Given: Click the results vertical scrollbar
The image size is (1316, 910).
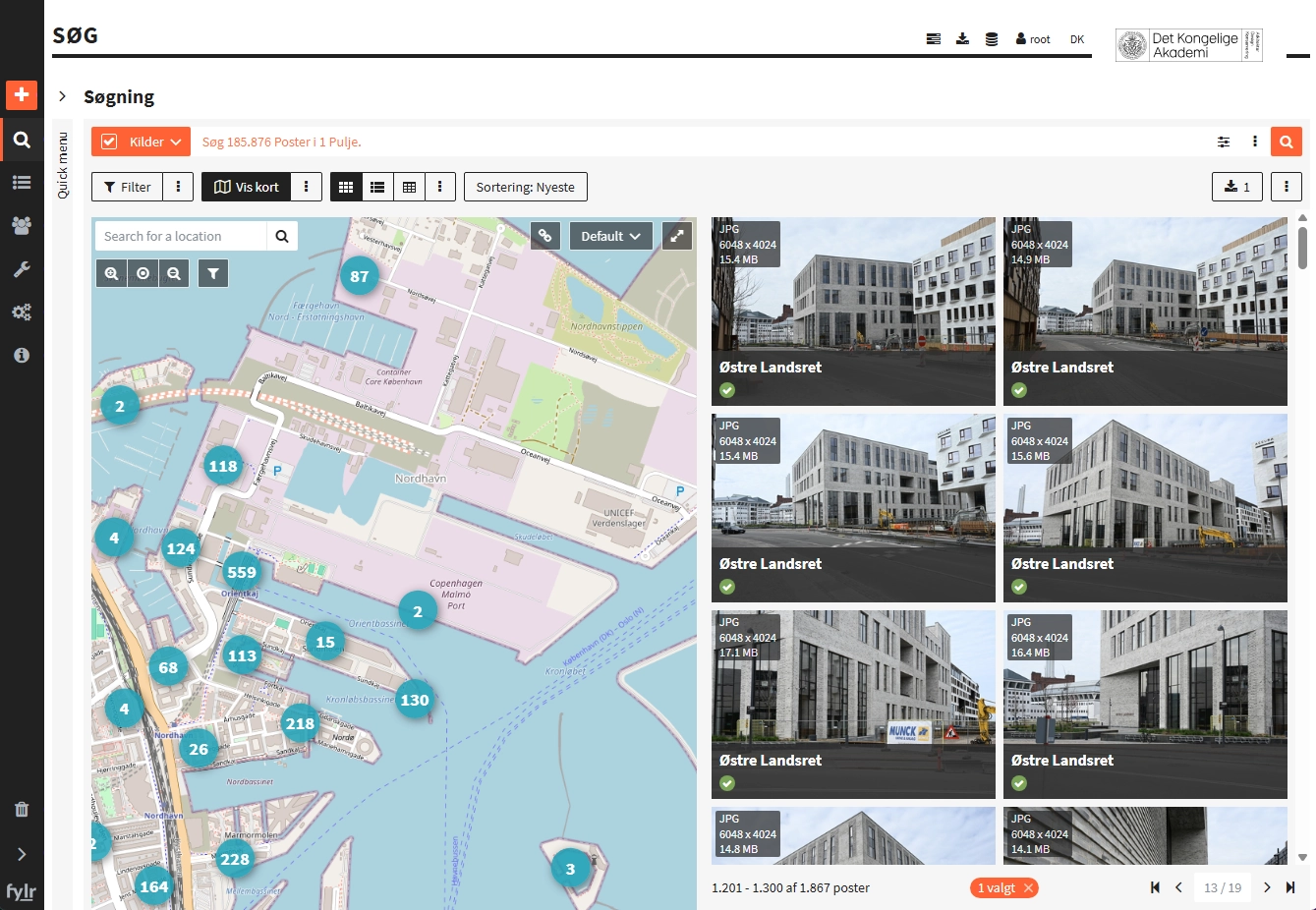Looking at the screenshot, I should click(1302, 246).
